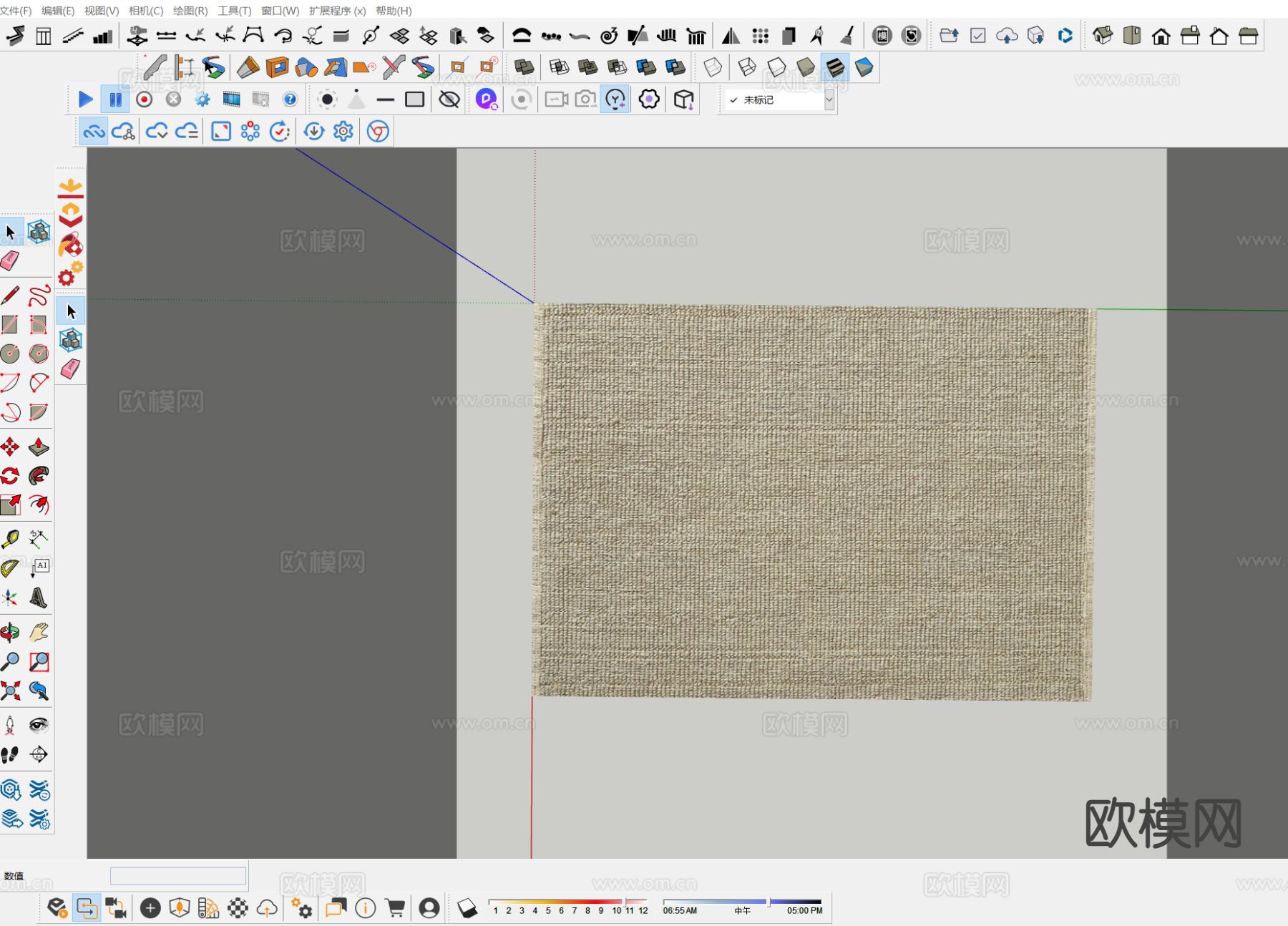Toggle Hidden Line face style
The height and width of the screenshot is (926, 1288).
coord(776,67)
